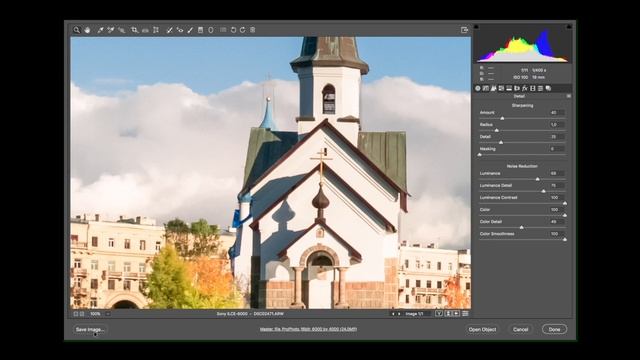Switch to the Basic panel tab

(478, 88)
